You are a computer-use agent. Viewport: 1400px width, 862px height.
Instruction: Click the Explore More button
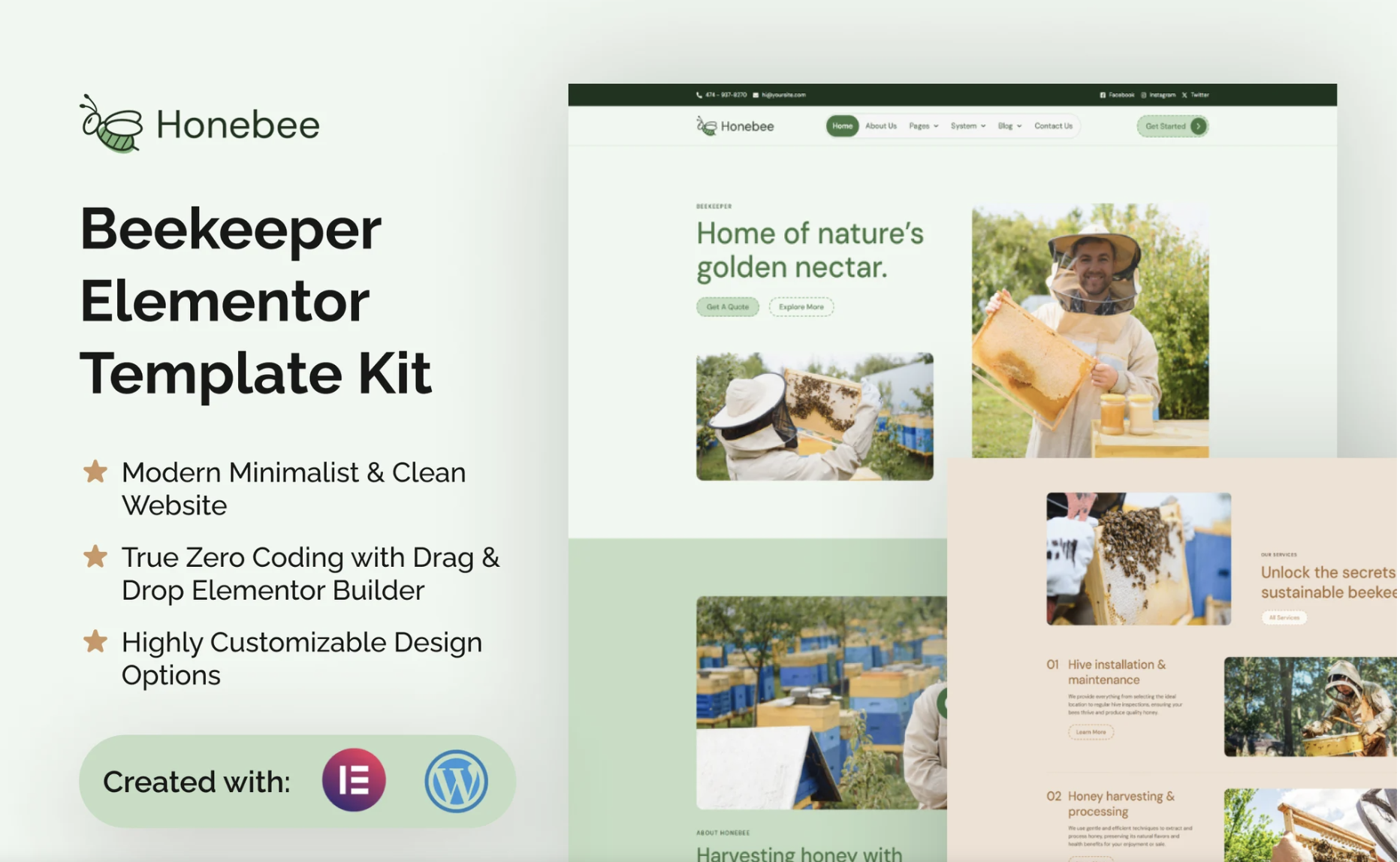pyautogui.click(x=801, y=306)
